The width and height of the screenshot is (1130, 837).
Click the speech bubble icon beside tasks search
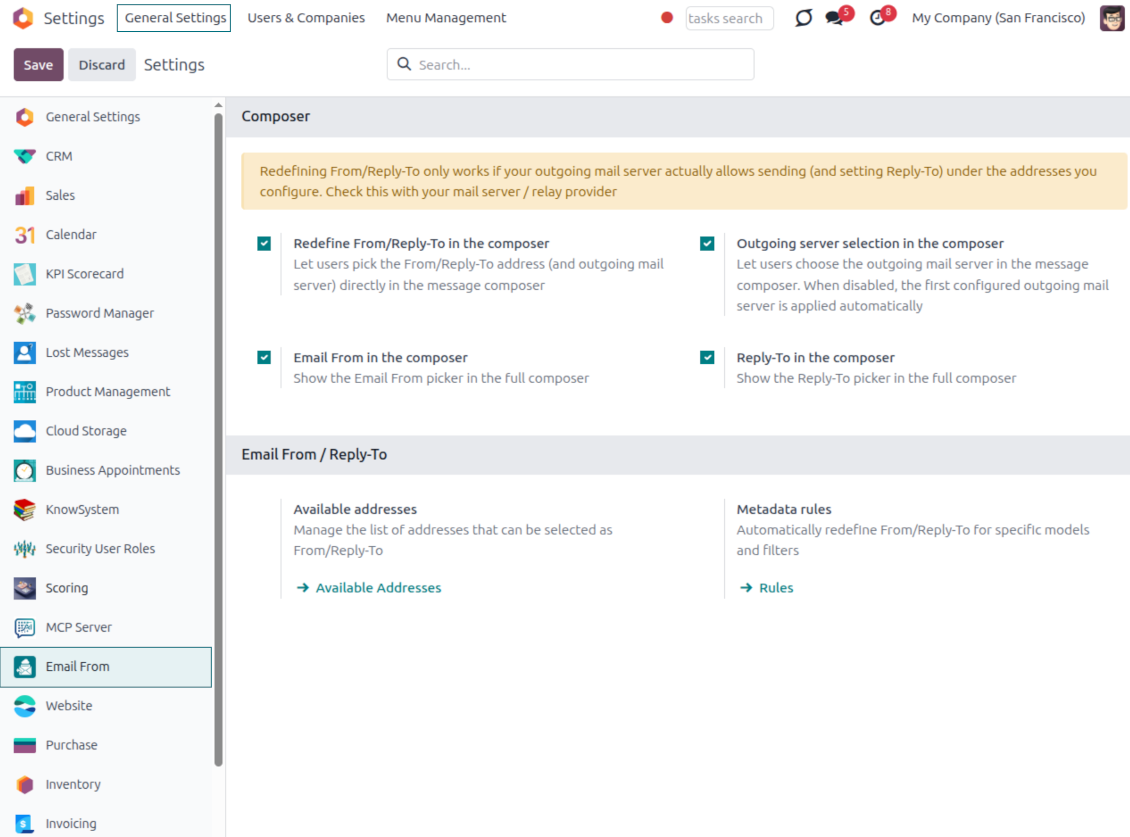pos(804,18)
